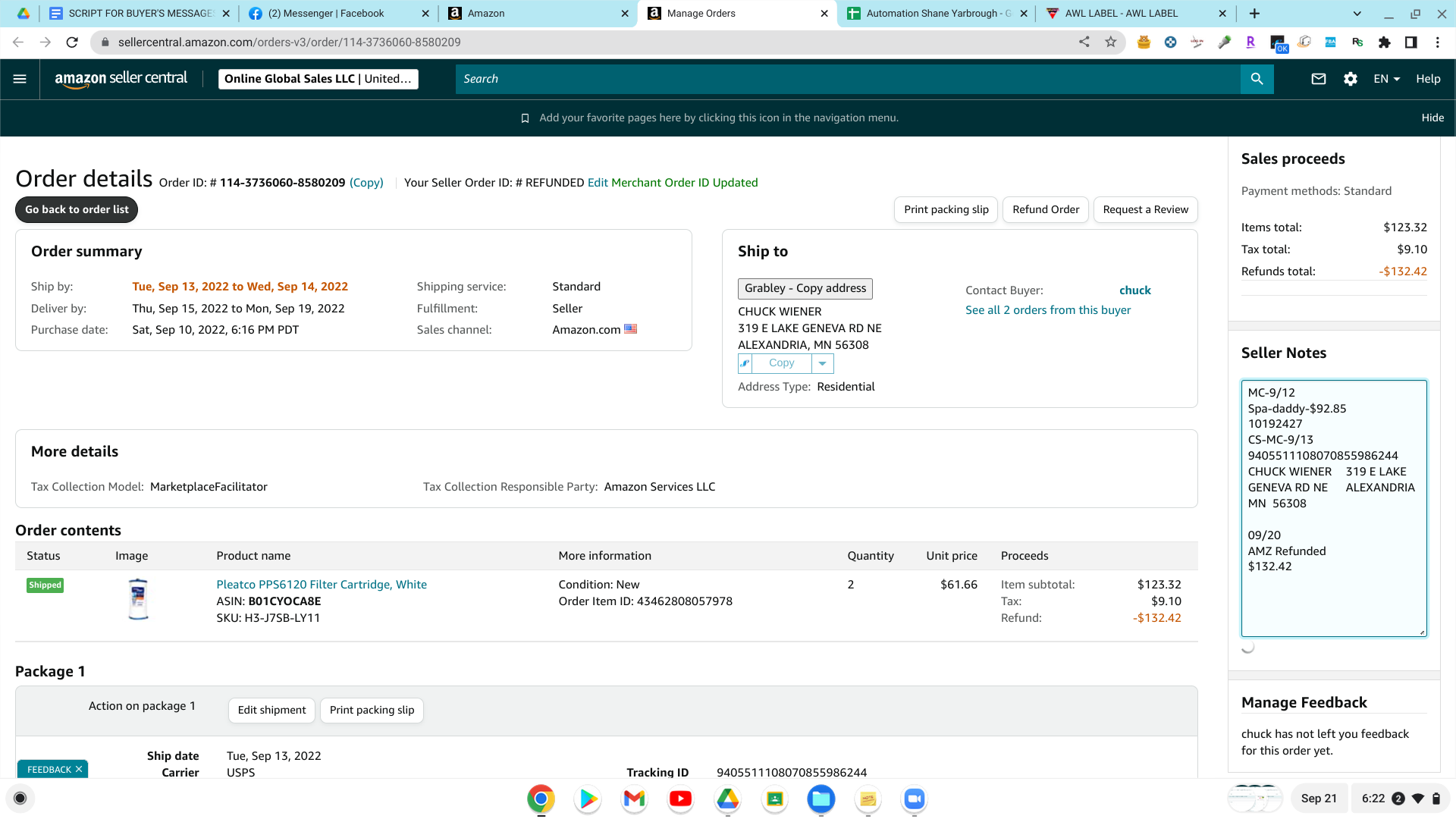The width and height of the screenshot is (1456, 819).
Task: Click the Pleatco filter cartridge thumbnail
Action: pos(138,599)
